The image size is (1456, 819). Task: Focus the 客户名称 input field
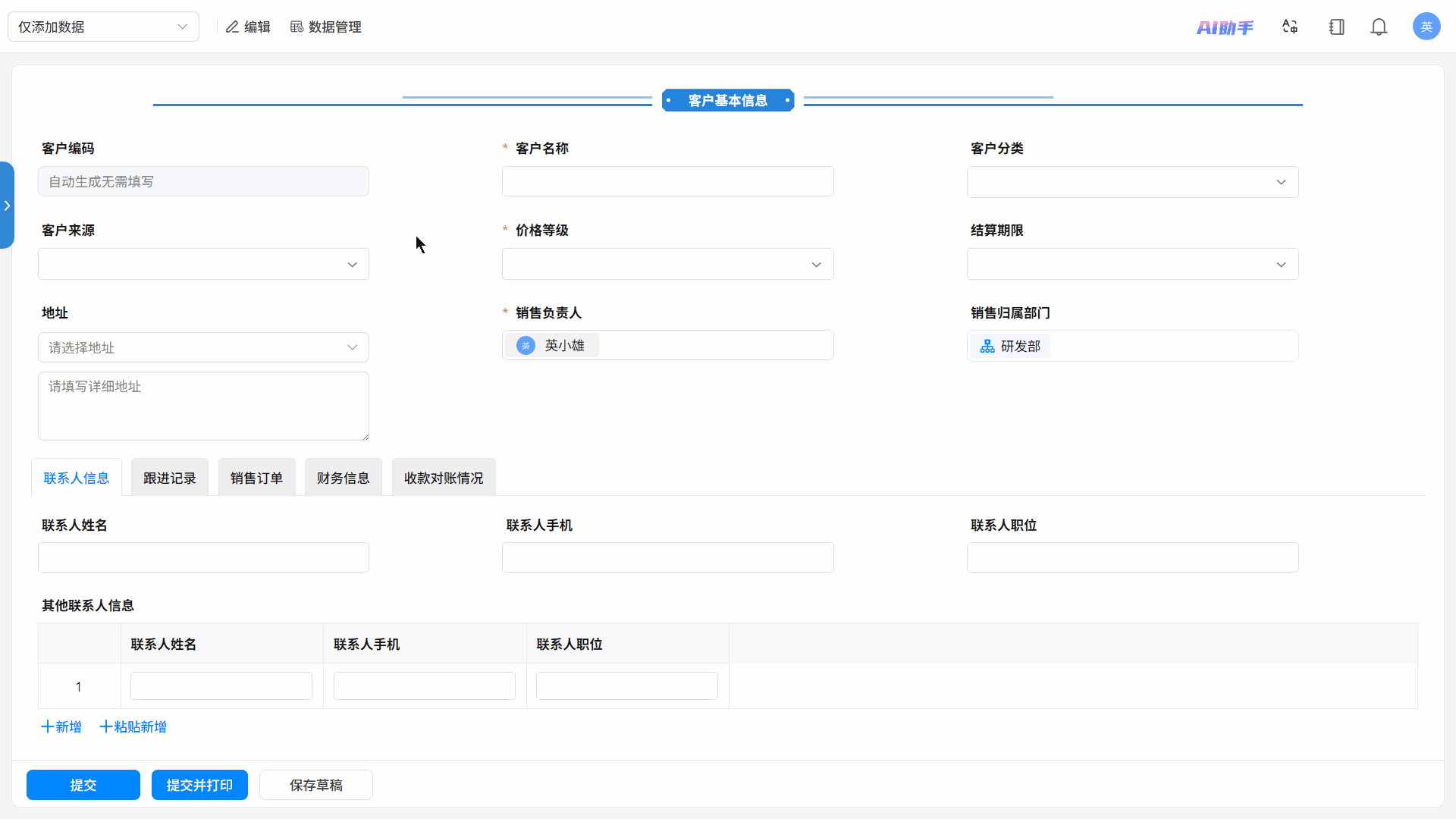[x=667, y=181]
